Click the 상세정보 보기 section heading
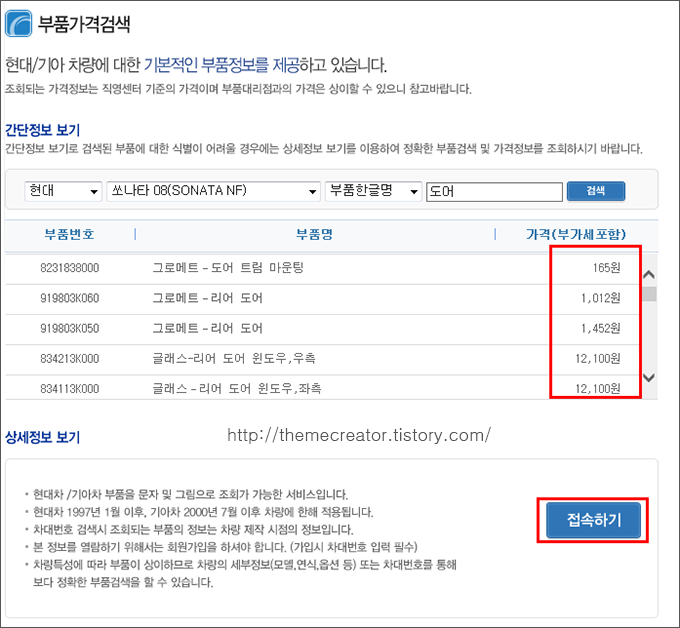Image resolution: width=680 pixels, height=628 pixels. (42, 437)
